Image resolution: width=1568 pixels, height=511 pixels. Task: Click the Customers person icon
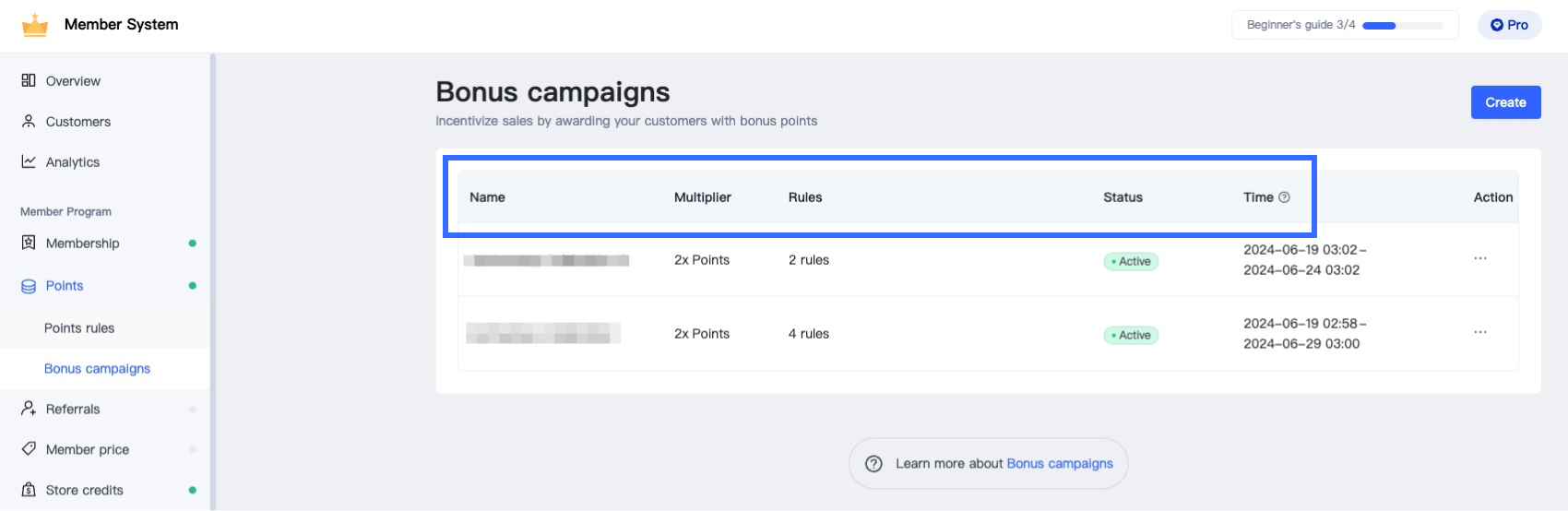coord(29,121)
